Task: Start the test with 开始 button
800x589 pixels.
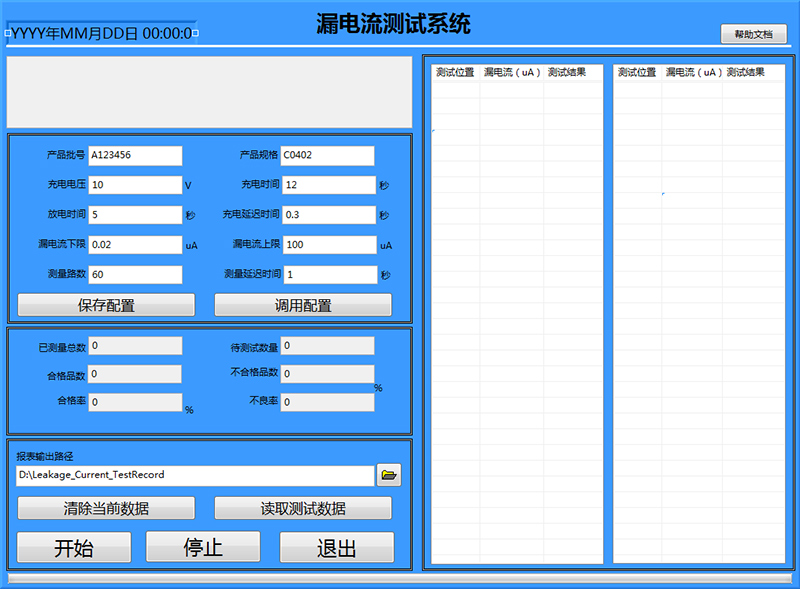Action: pos(74,548)
